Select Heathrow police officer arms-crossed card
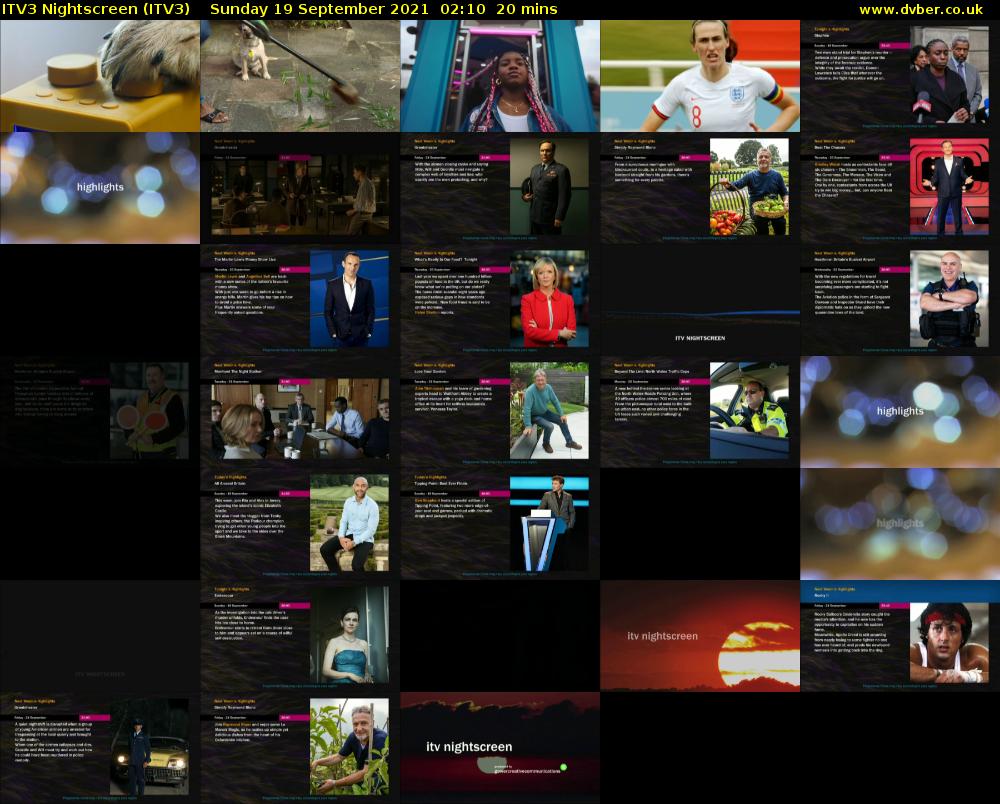The image size is (1000, 804). click(900, 300)
